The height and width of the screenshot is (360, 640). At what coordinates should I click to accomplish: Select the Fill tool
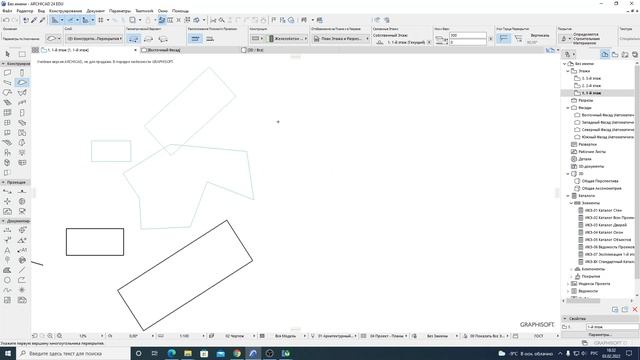pyautogui.click(x=7, y=270)
